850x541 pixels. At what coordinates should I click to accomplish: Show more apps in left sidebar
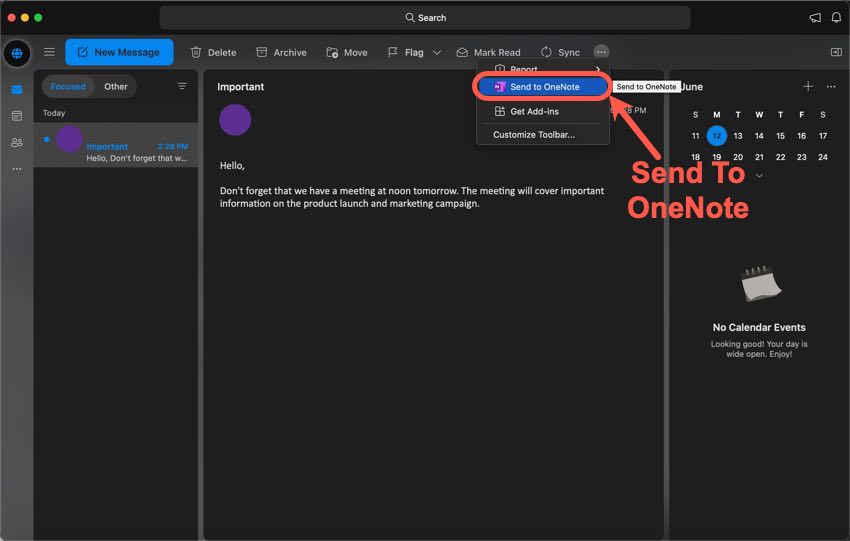(17, 169)
